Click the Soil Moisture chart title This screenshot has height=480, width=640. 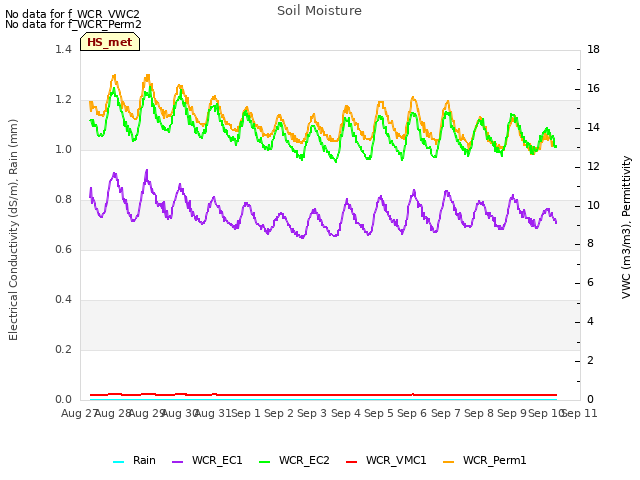click(x=319, y=11)
